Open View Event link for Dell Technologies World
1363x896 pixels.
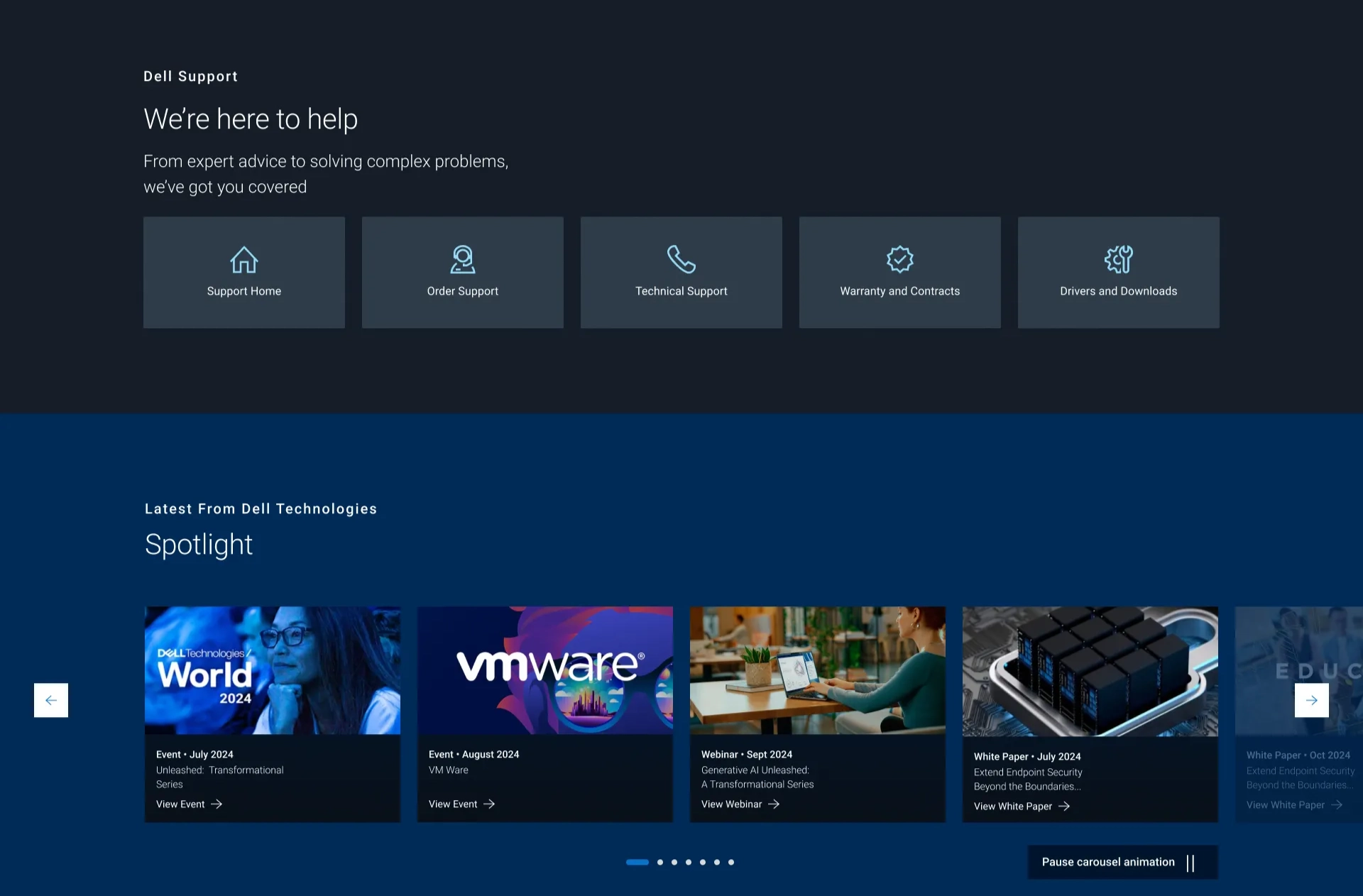(x=189, y=804)
